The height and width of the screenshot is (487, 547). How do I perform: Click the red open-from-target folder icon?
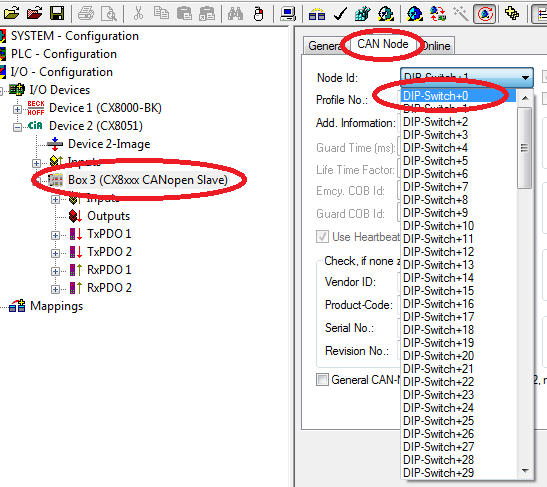pyautogui.click(x=35, y=14)
